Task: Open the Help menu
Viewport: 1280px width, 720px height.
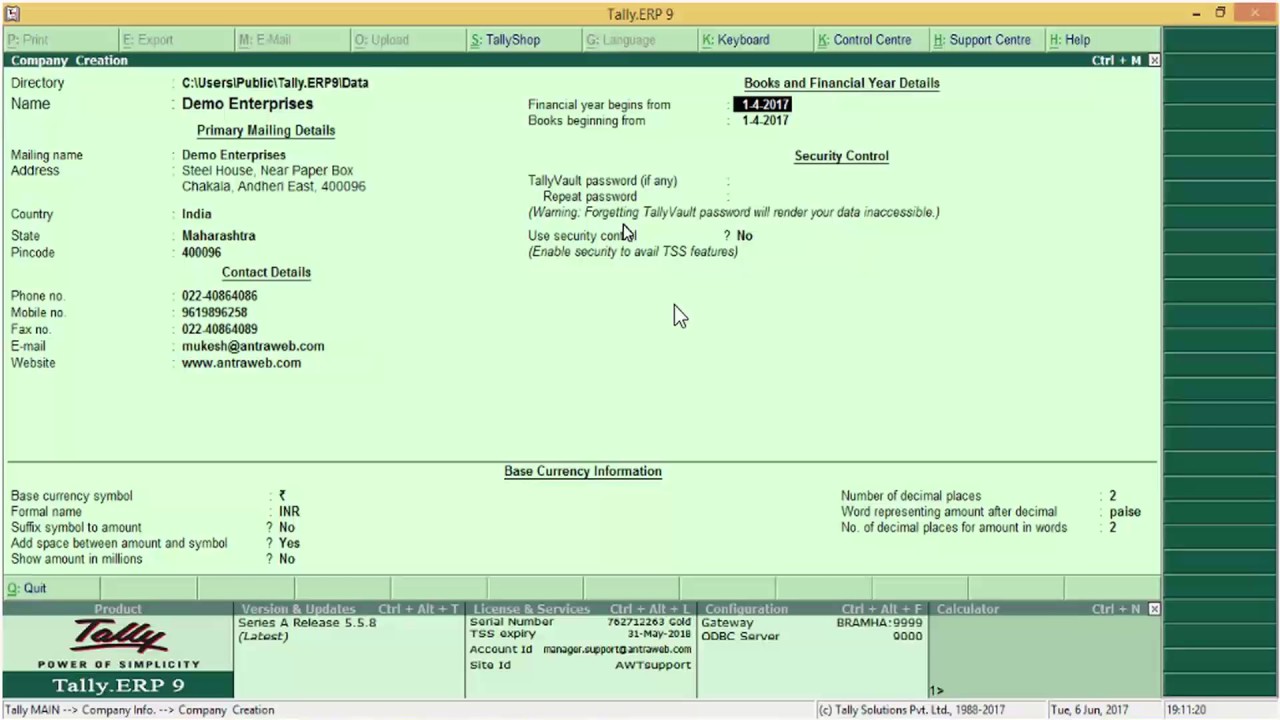Action: coord(1070,40)
